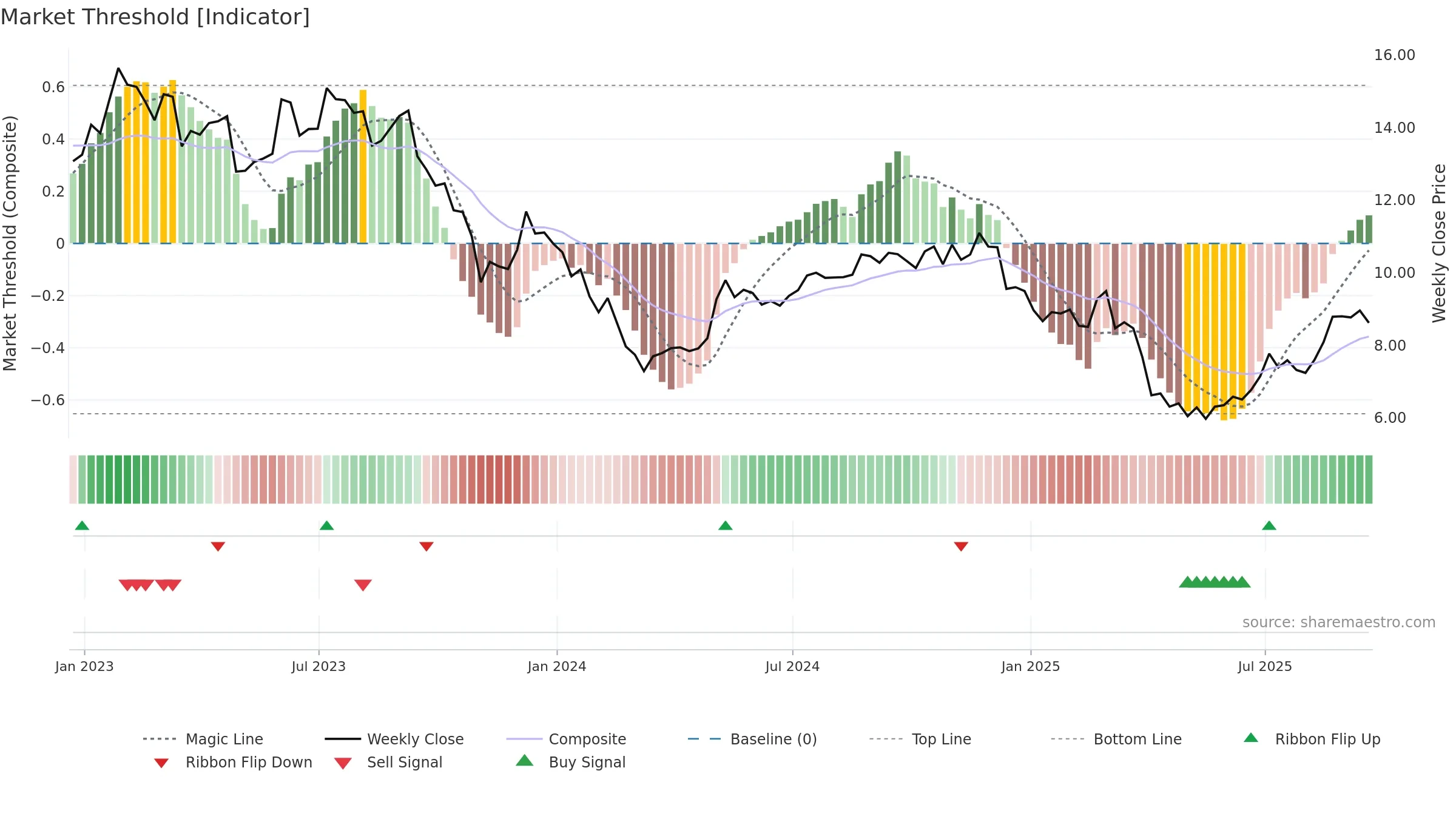Select the ribbon flip down marker in November 2024

click(x=961, y=547)
